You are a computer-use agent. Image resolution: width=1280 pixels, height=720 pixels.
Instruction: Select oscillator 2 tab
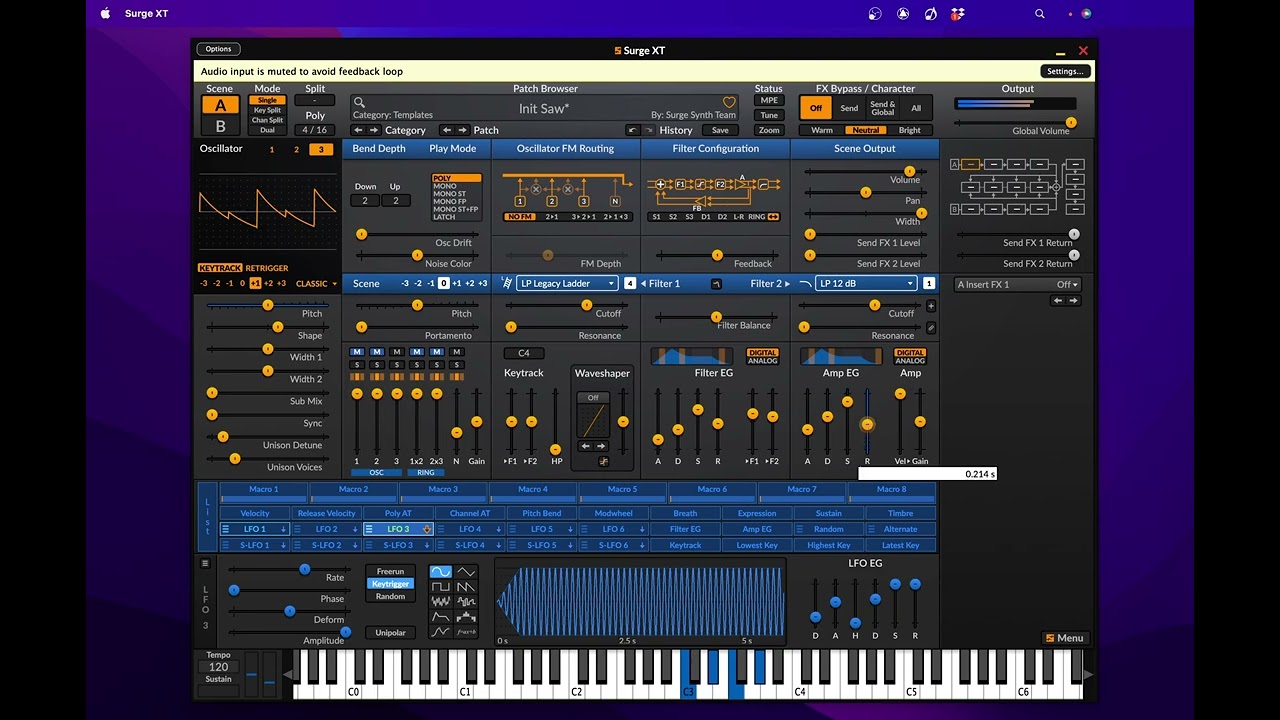pos(296,149)
